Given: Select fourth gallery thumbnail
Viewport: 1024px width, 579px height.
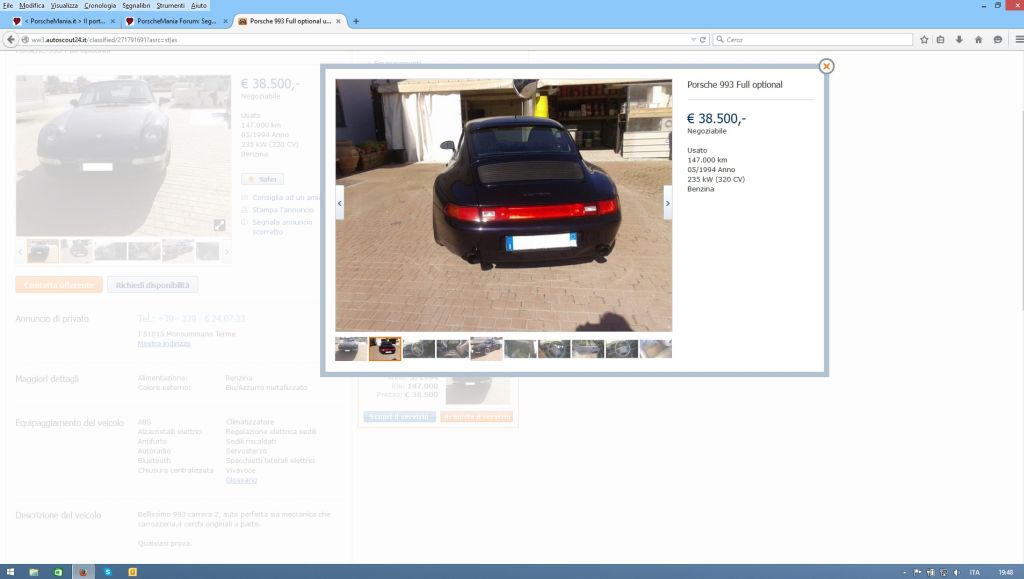Looking at the screenshot, I should (x=453, y=349).
